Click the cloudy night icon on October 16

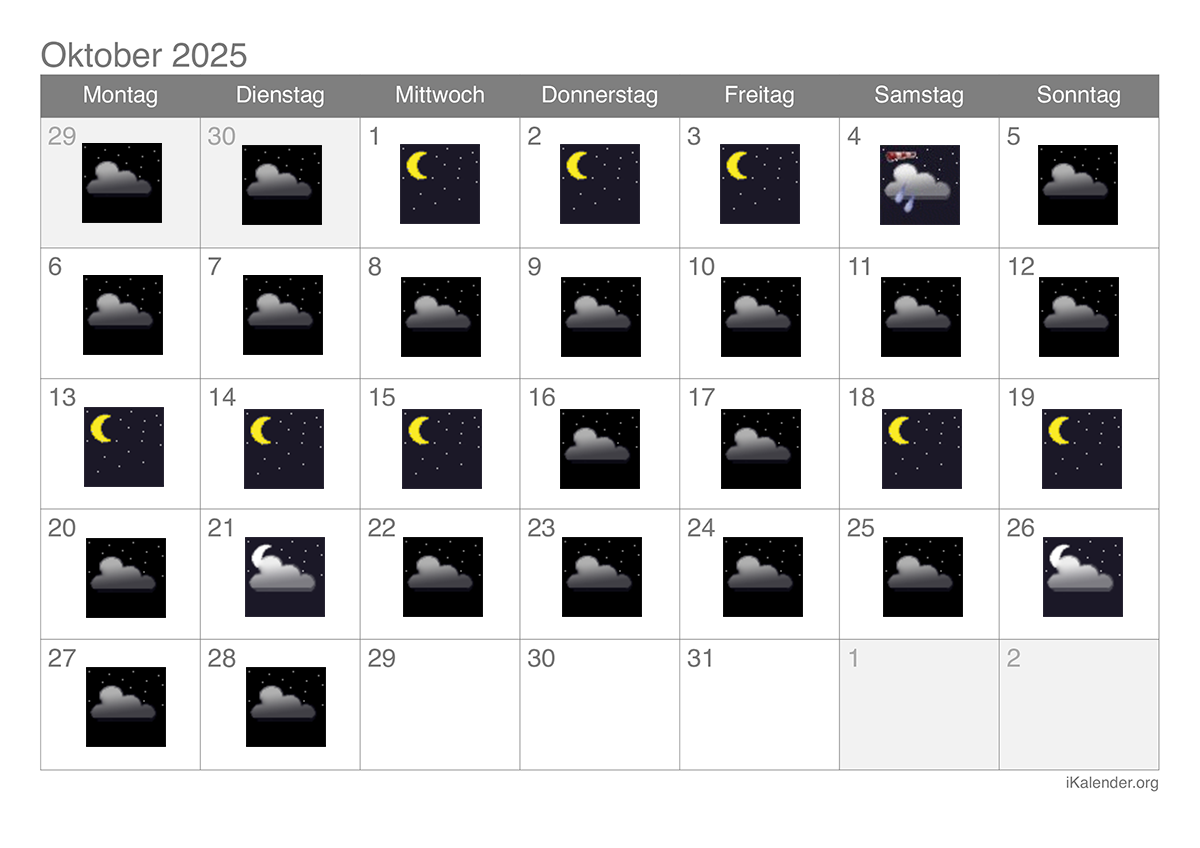tap(599, 449)
